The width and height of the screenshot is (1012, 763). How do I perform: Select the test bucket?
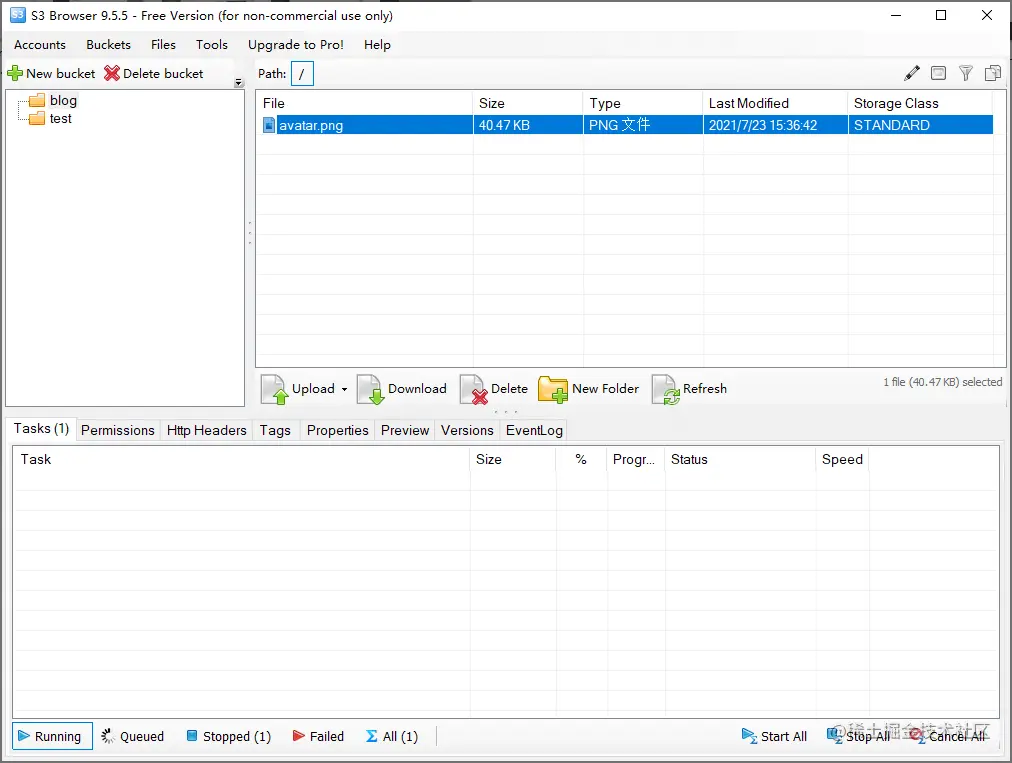tap(60, 118)
